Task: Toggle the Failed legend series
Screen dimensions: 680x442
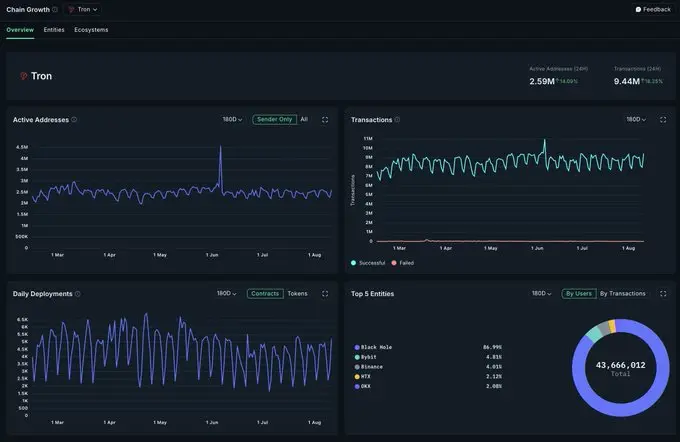Action: (x=402, y=263)
